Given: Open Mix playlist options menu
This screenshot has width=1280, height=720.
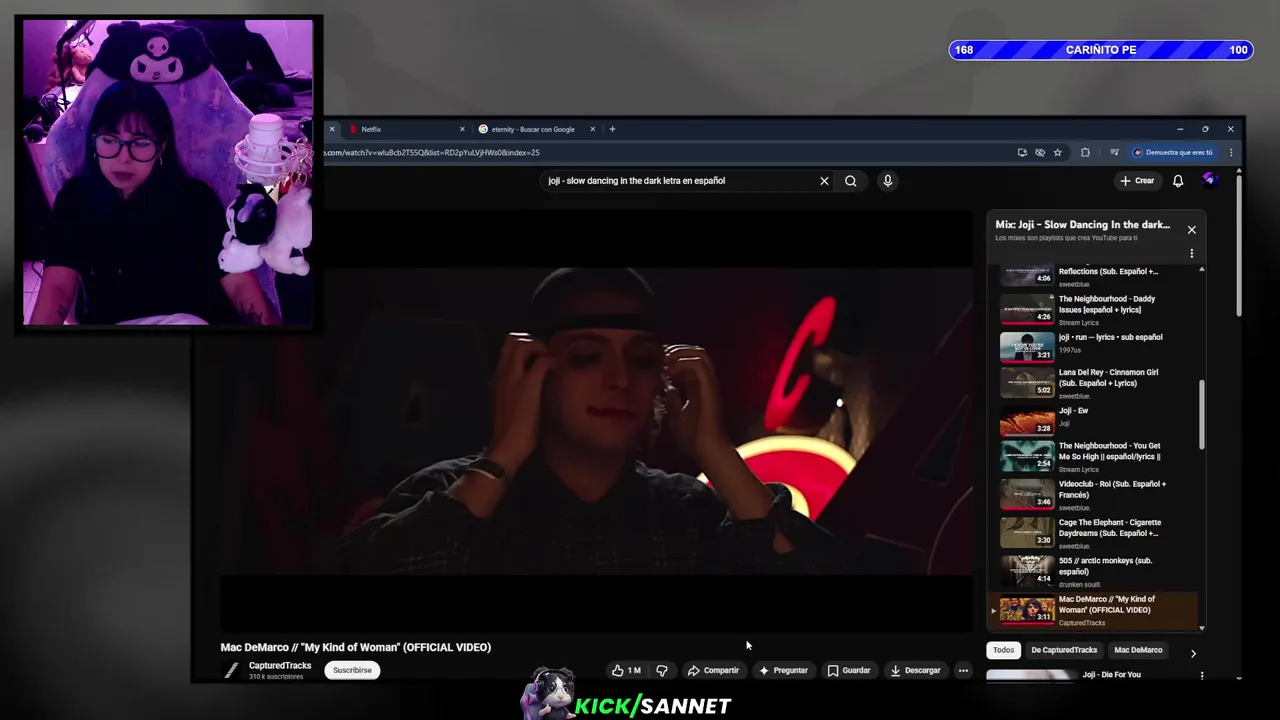Looking at the screenshot, I should (1191, 253).
